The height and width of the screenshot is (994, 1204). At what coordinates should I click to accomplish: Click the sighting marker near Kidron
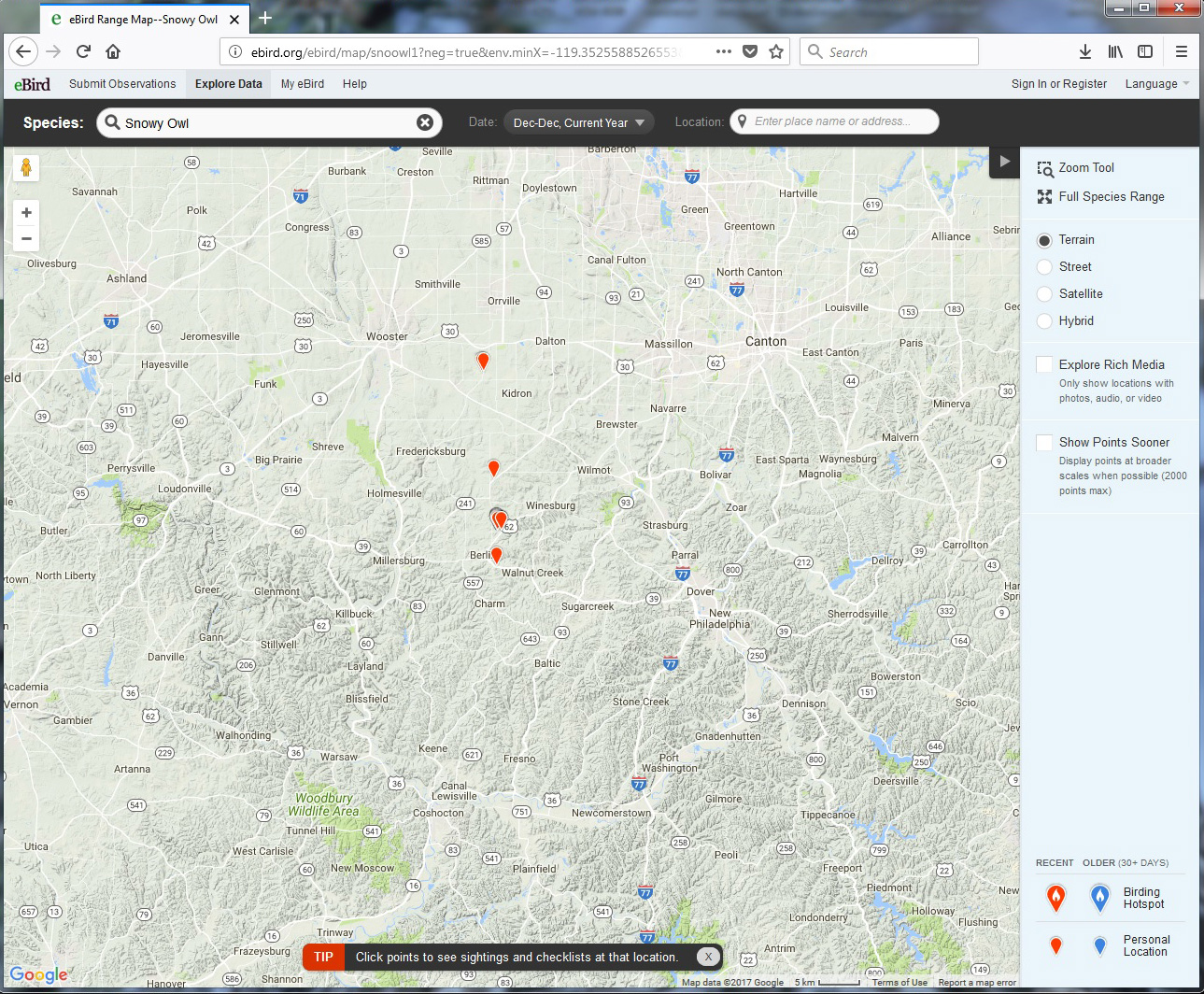[483, 361]
